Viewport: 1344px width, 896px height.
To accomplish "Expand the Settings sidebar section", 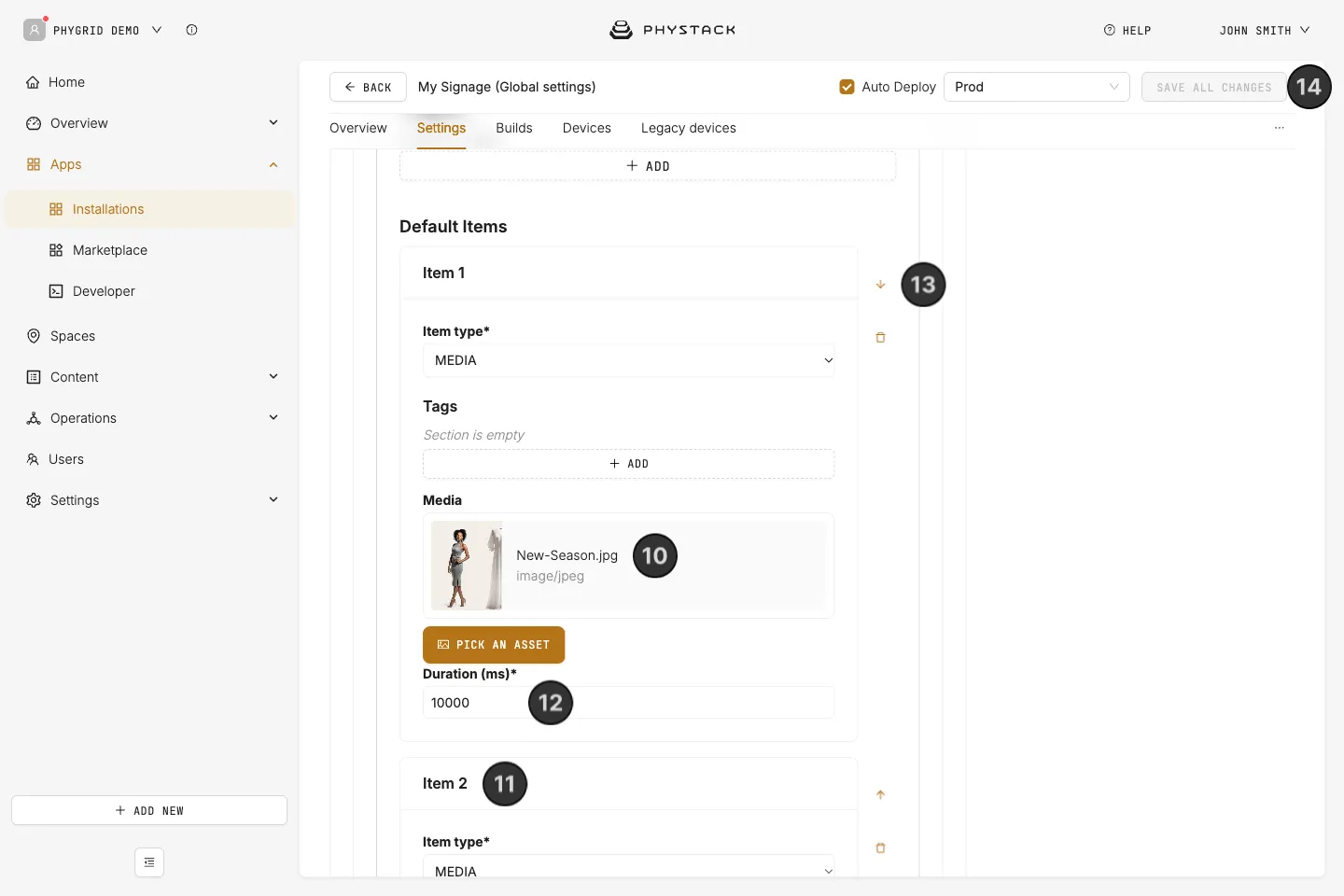I will tap(273, 499).
